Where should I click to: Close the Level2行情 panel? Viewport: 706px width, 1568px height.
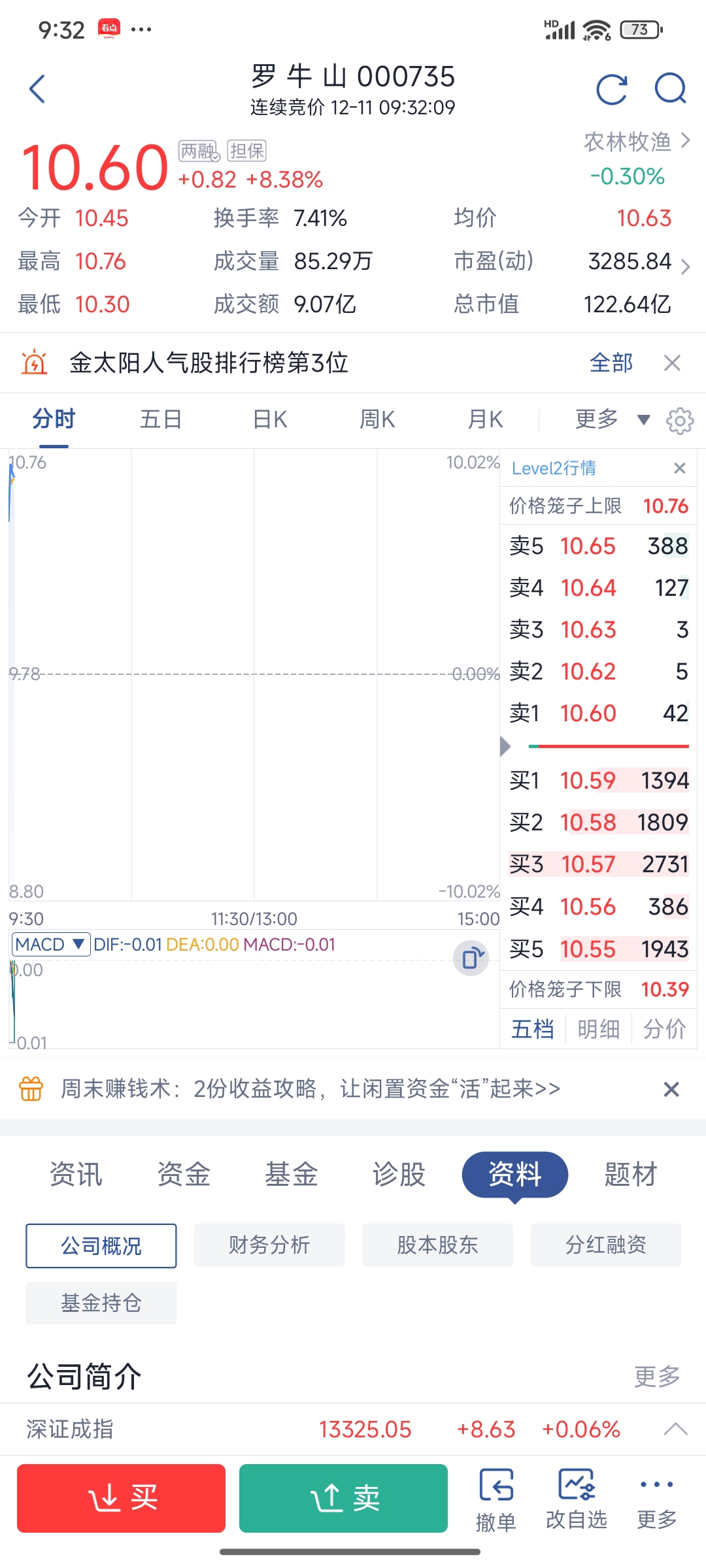680,468
